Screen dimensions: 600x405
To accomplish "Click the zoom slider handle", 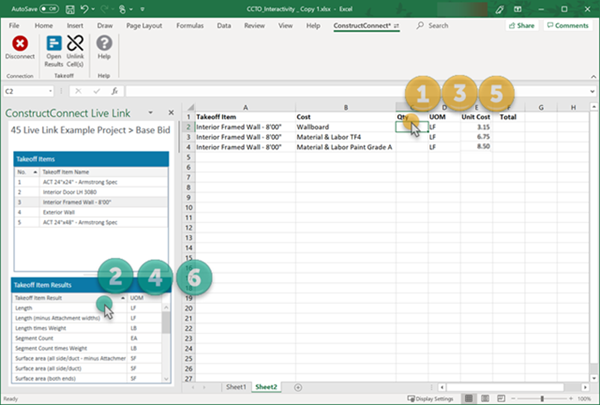I will pyautogui.click(x=542, y=398).
